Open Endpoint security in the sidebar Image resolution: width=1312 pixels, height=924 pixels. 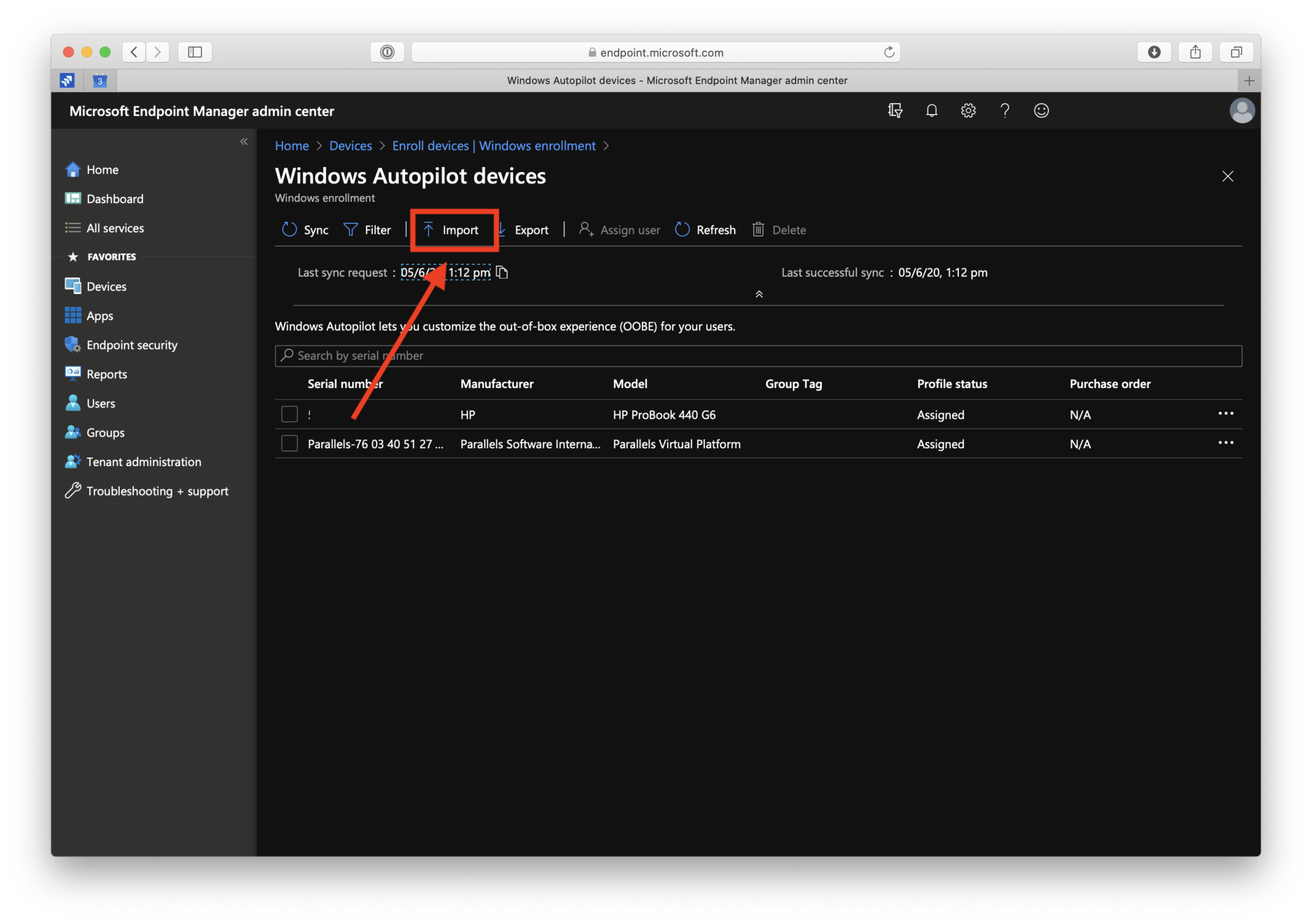click(x=132, y=344)
